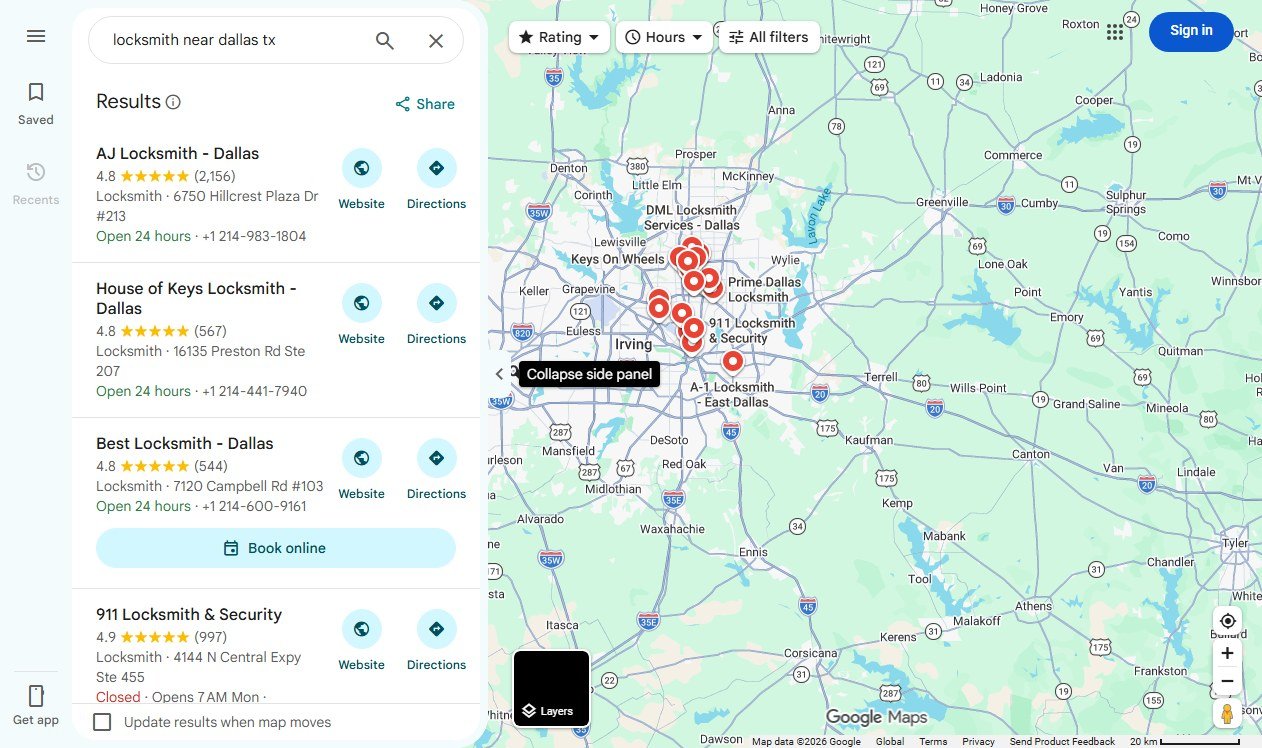
Task: Open the Layers map thumbnail
Action: (x=551, y=689)
